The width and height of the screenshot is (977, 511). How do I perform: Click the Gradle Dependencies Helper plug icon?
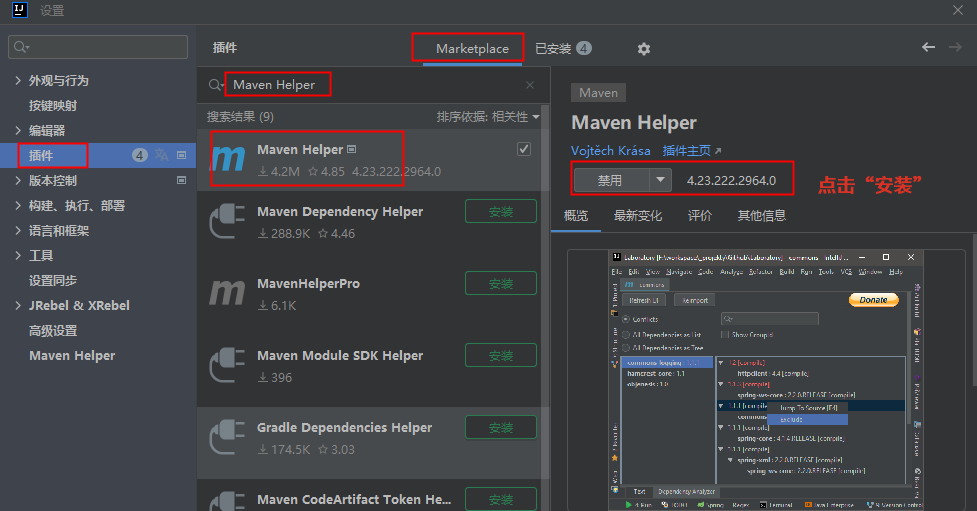click(x=227, y=437)
